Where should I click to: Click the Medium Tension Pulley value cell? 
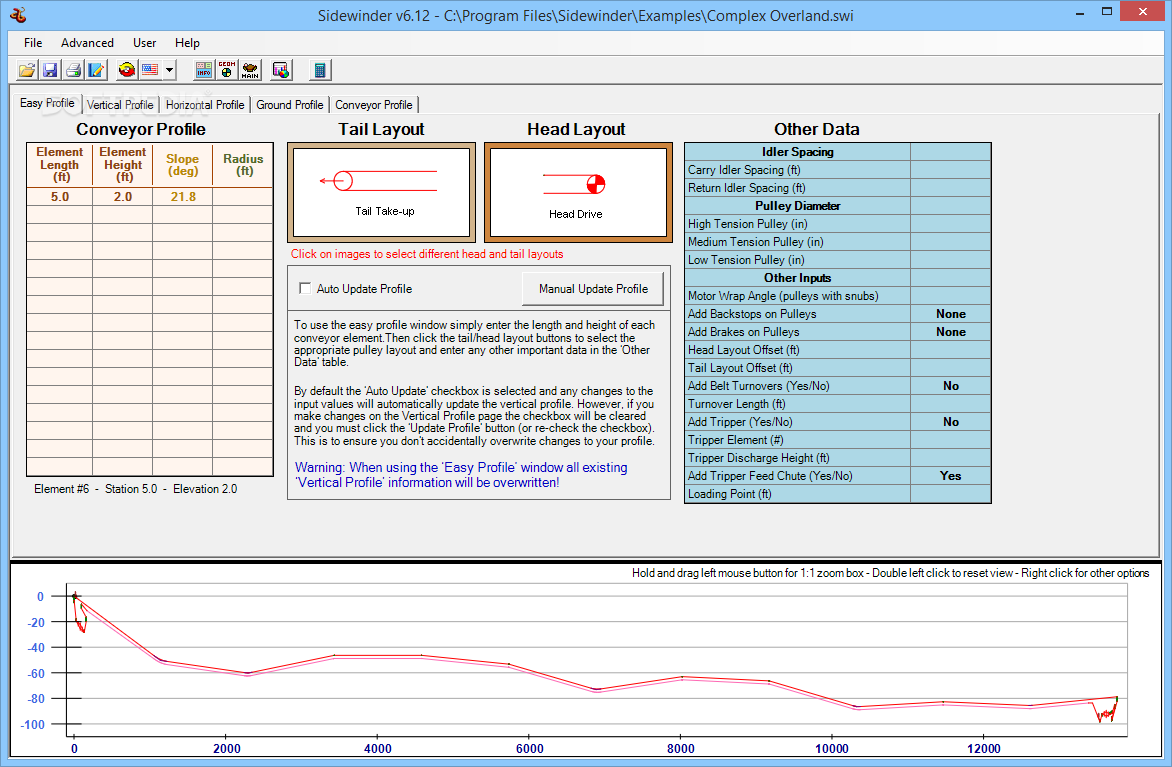pyautogui.click(x=950, y=241)
